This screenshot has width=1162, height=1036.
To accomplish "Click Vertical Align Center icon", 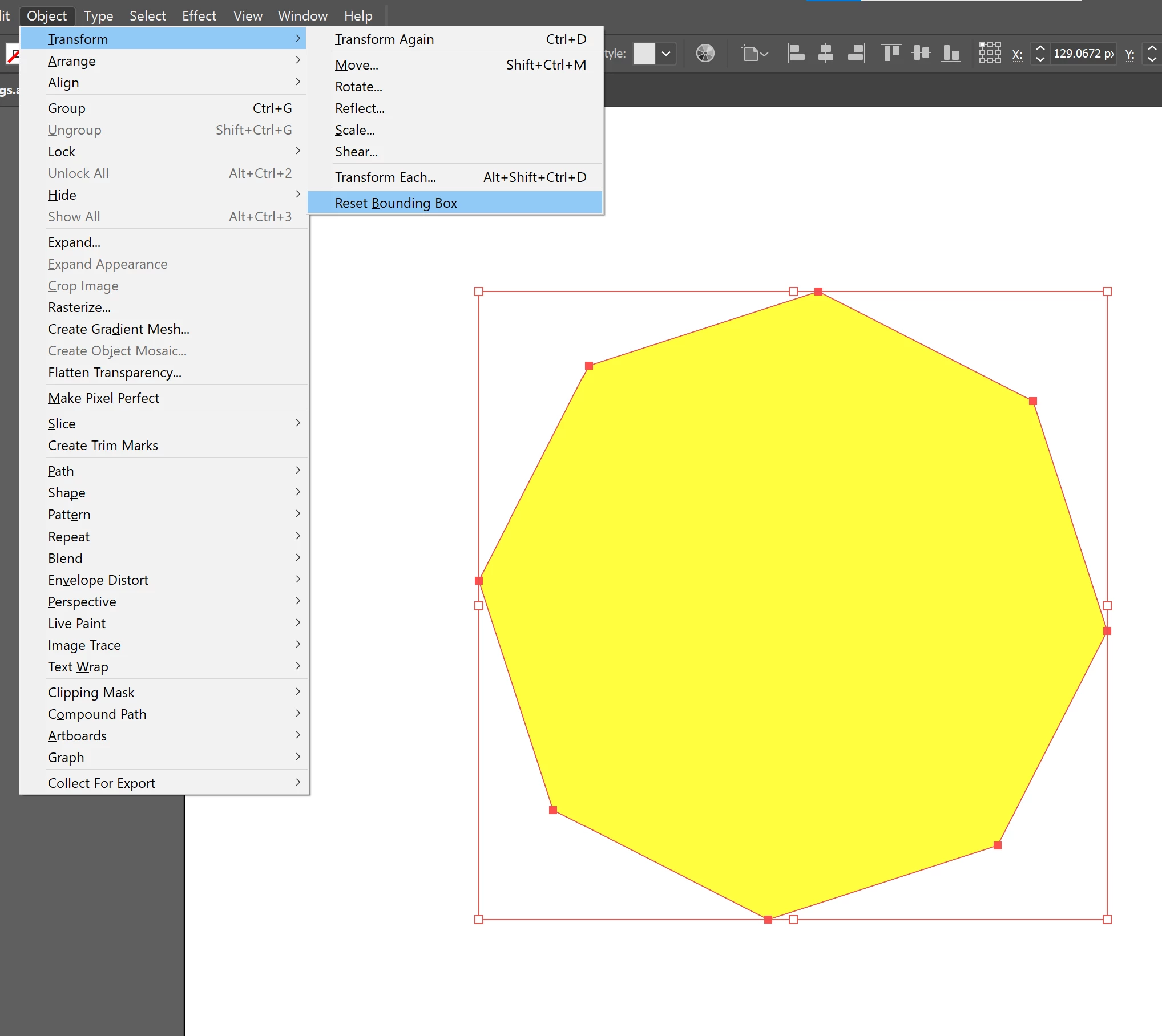I will (x=921, y=54).
